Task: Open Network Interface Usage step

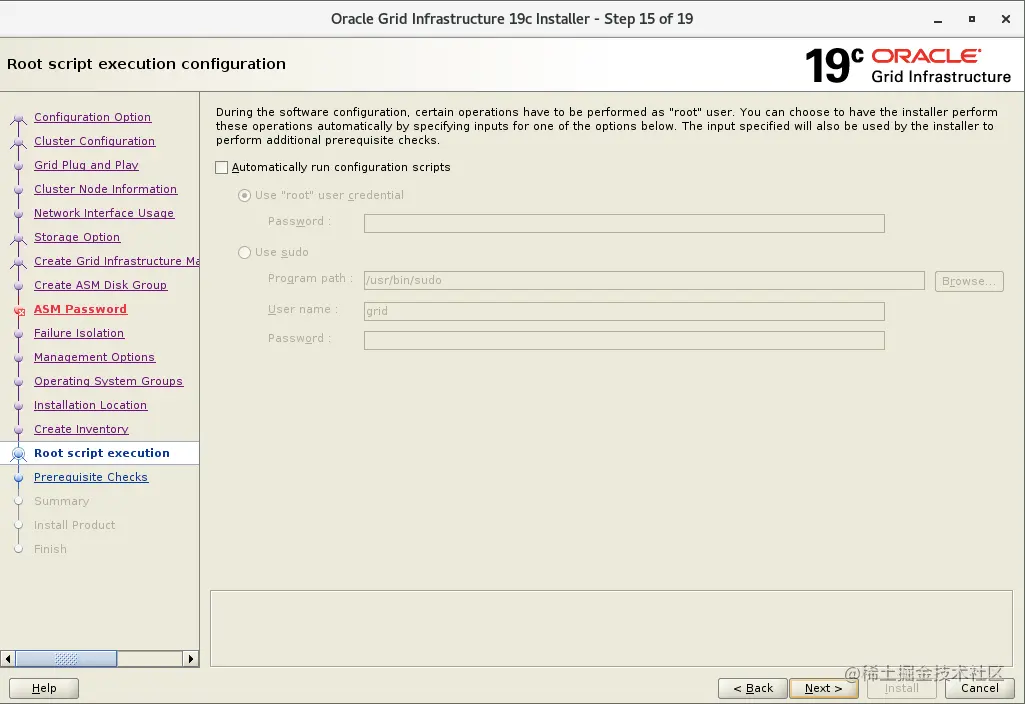Action: click(x=104, y=213)
